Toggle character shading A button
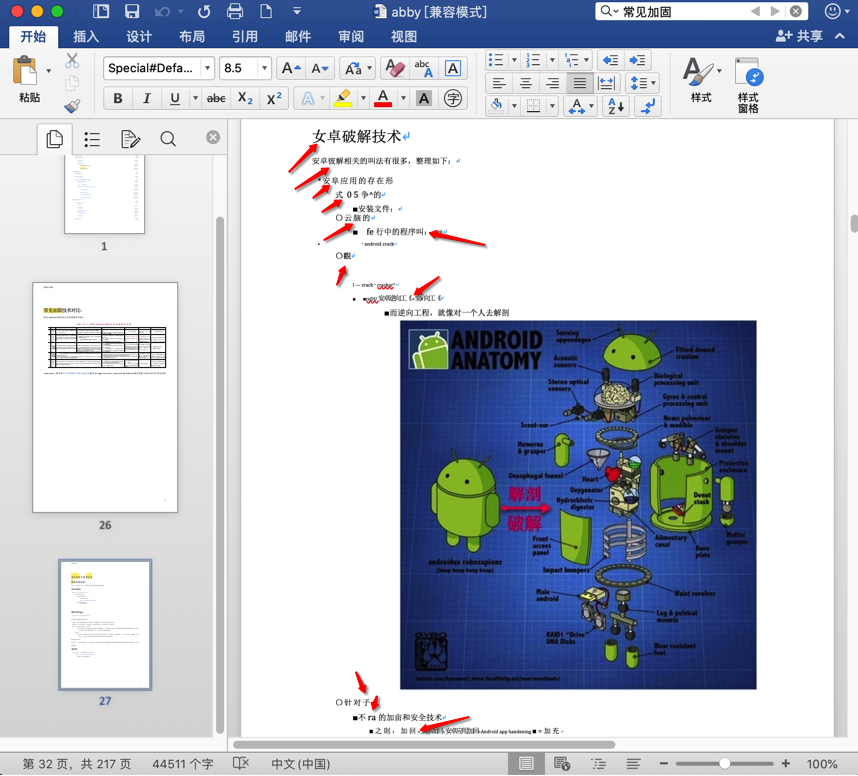The image size is (858, 776). point(424,99)
